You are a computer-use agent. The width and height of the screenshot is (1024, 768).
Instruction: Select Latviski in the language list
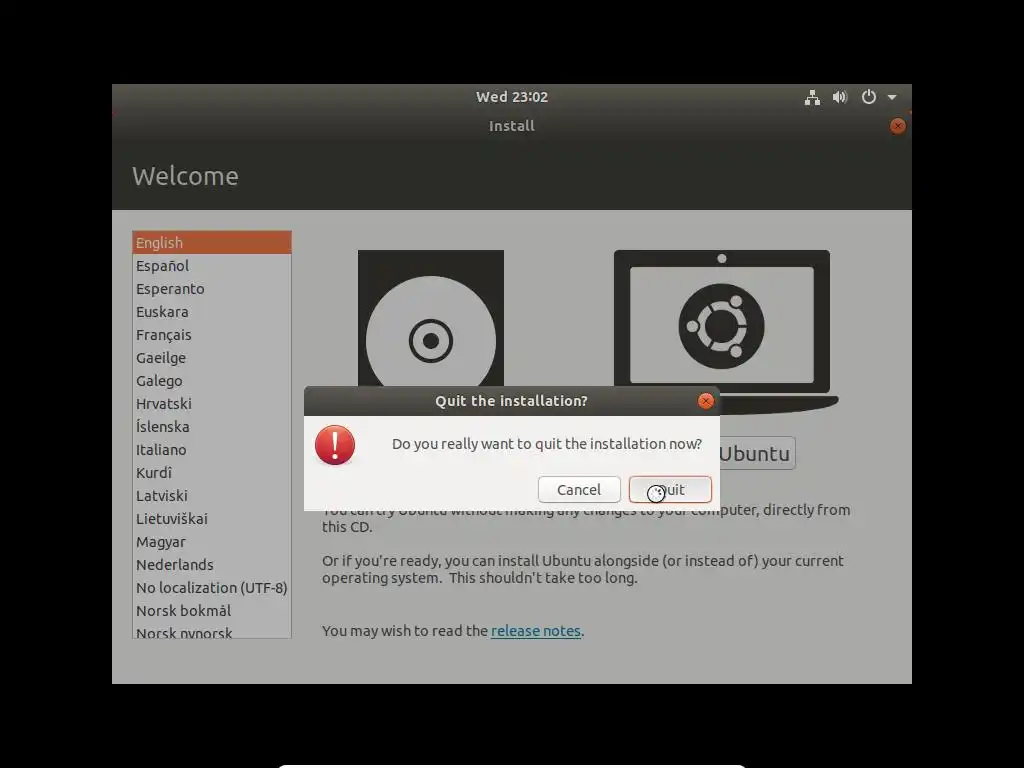click(x=212, y=496)
